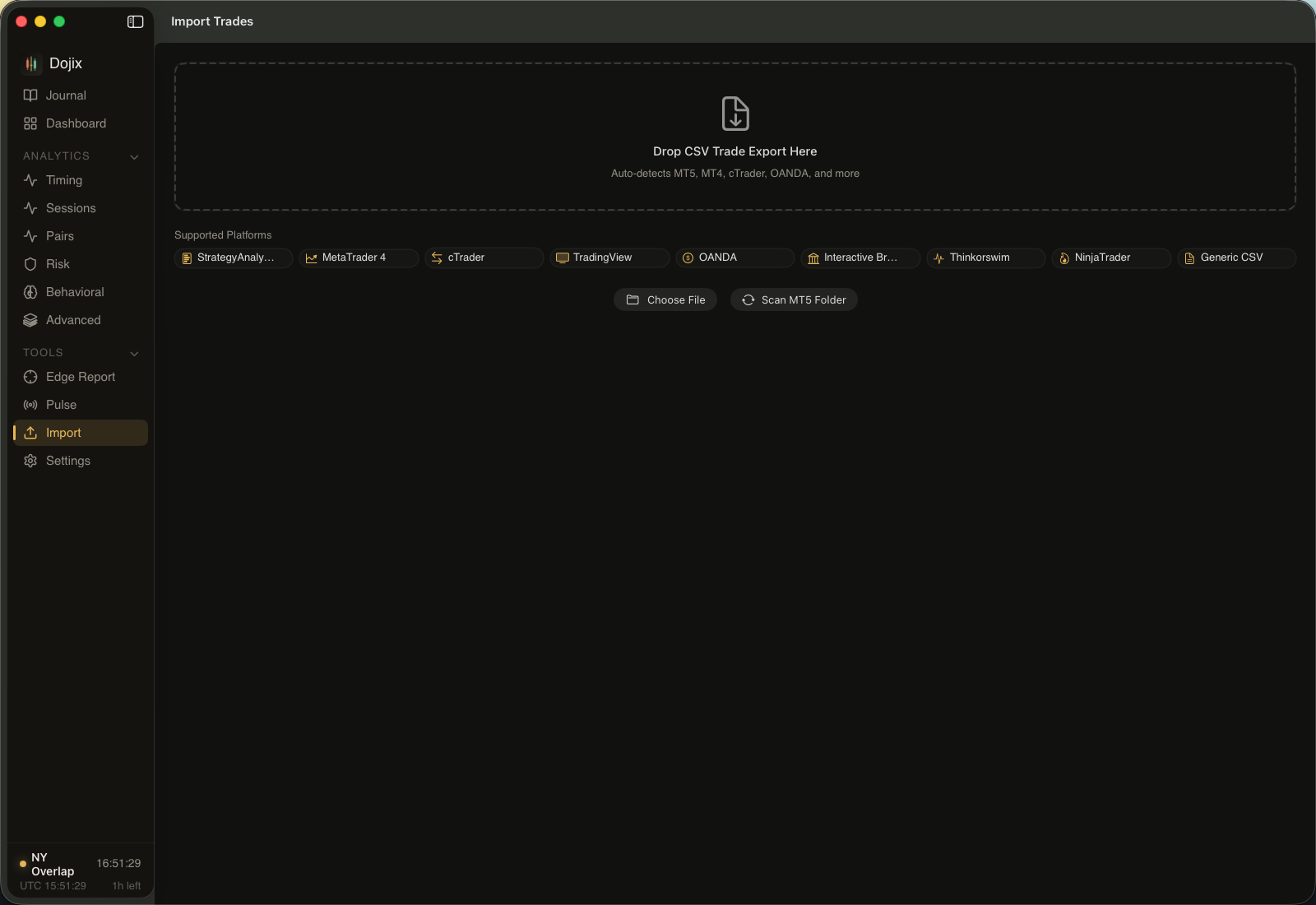
Task: Enable the Generic CSV platform option
Action: point(1237,258)
